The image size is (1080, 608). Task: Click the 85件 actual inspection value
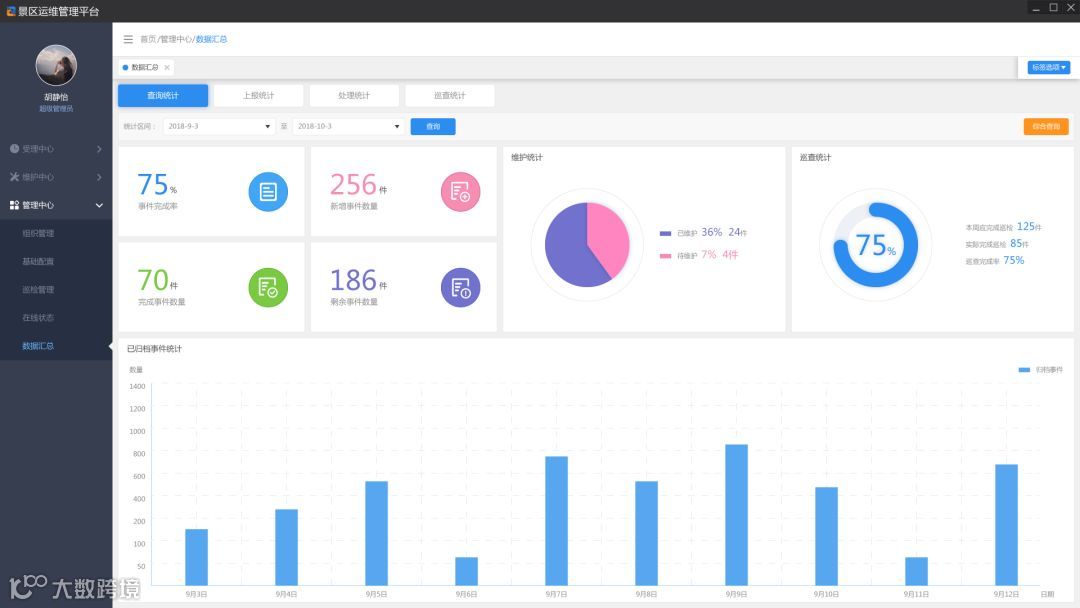(x=1019, y=244)
